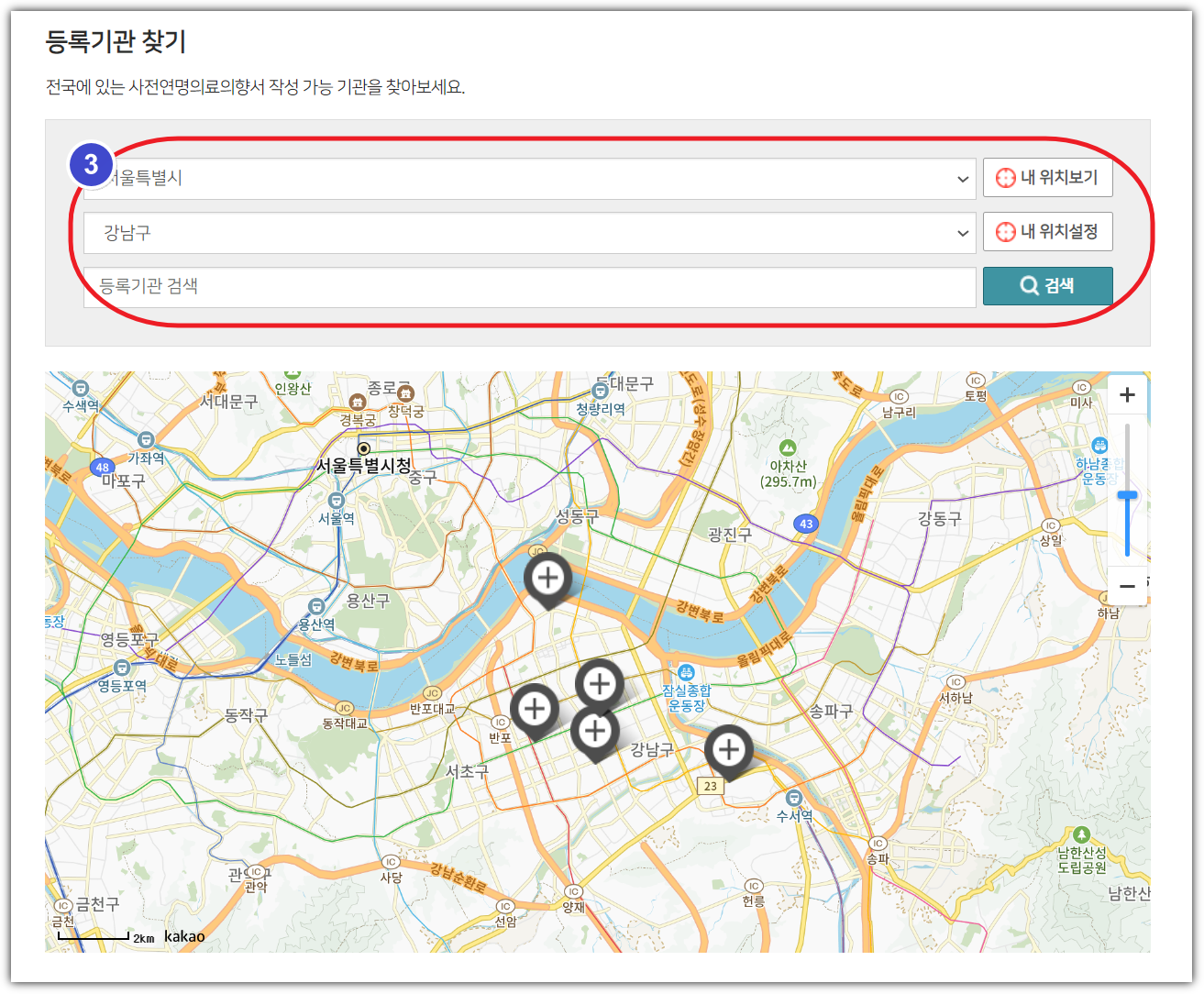This screenshot has width=1204, height=994.
Task: Click the 잠실종합운동장 stadium icon
Action: click(x=686, y=673)
